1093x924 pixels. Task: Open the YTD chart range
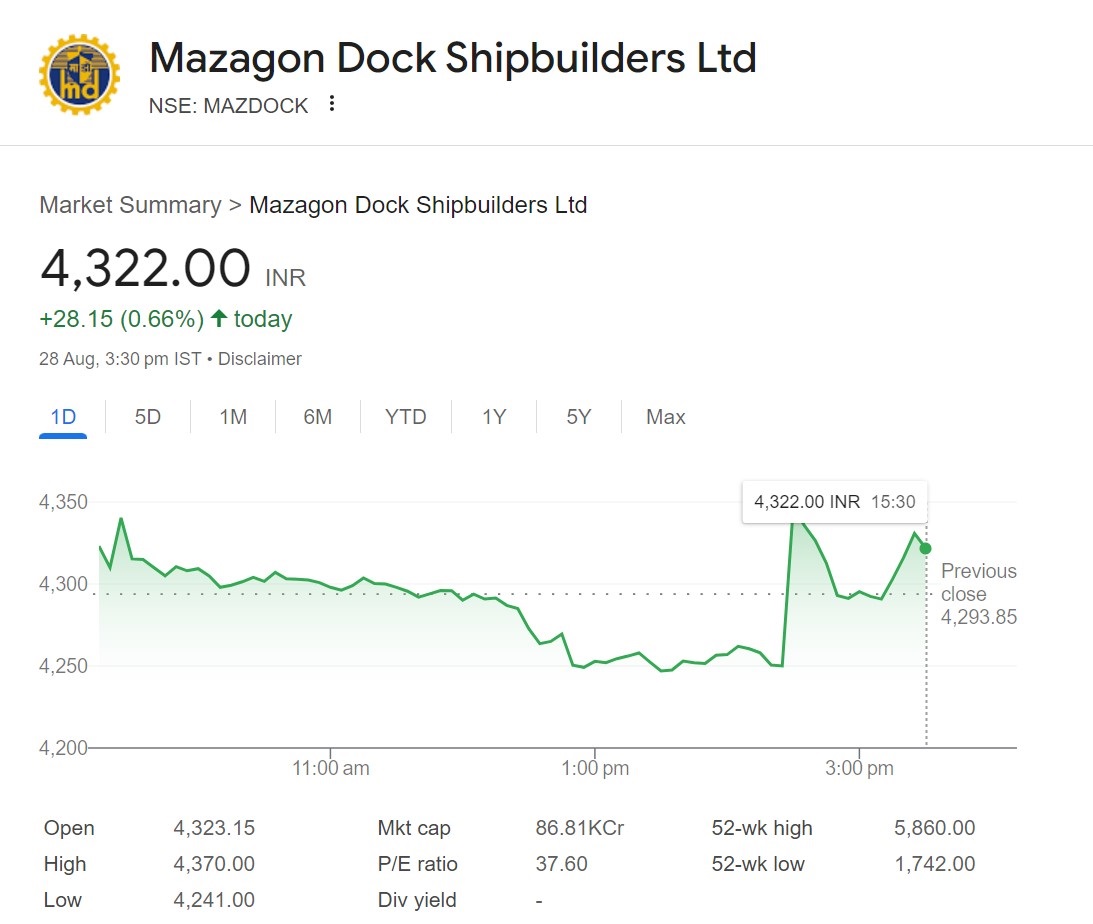(x=404, y=417)
